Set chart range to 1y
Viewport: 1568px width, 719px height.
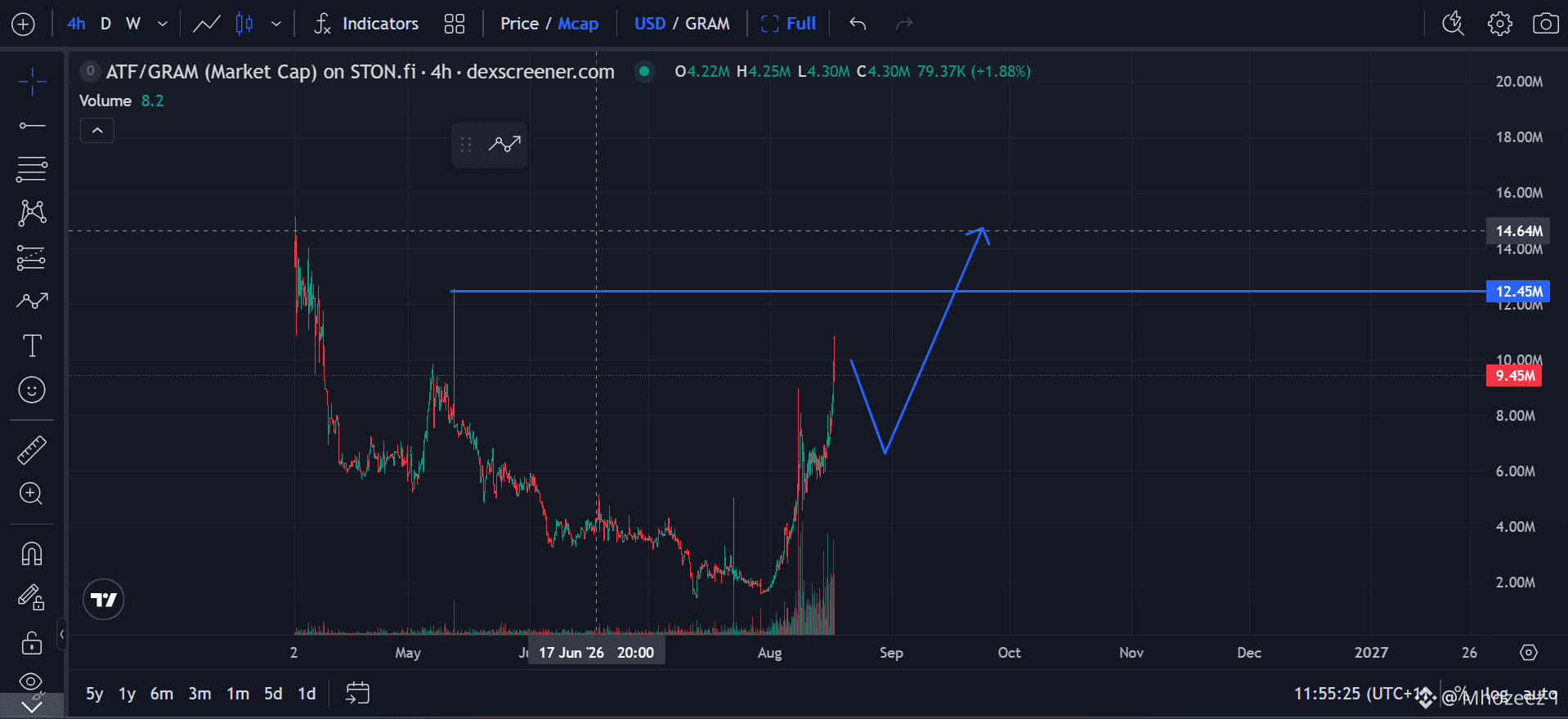(127, 694)
